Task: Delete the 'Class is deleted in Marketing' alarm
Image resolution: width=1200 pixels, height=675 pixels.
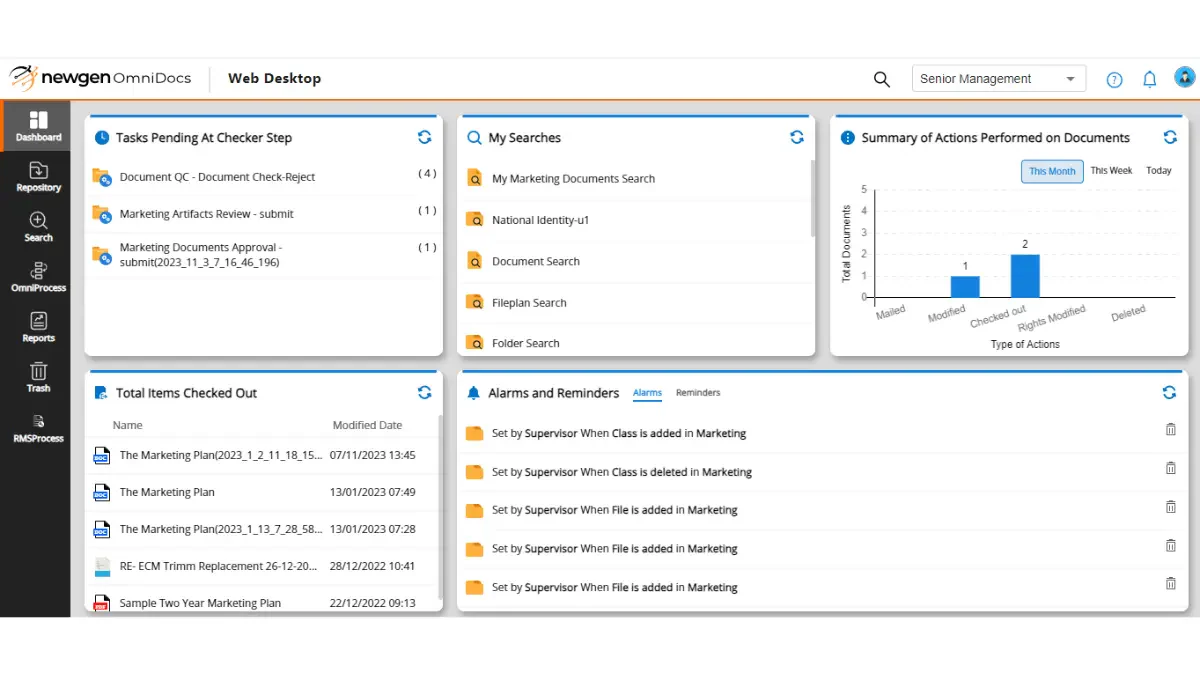Action: click(1170, 468)
